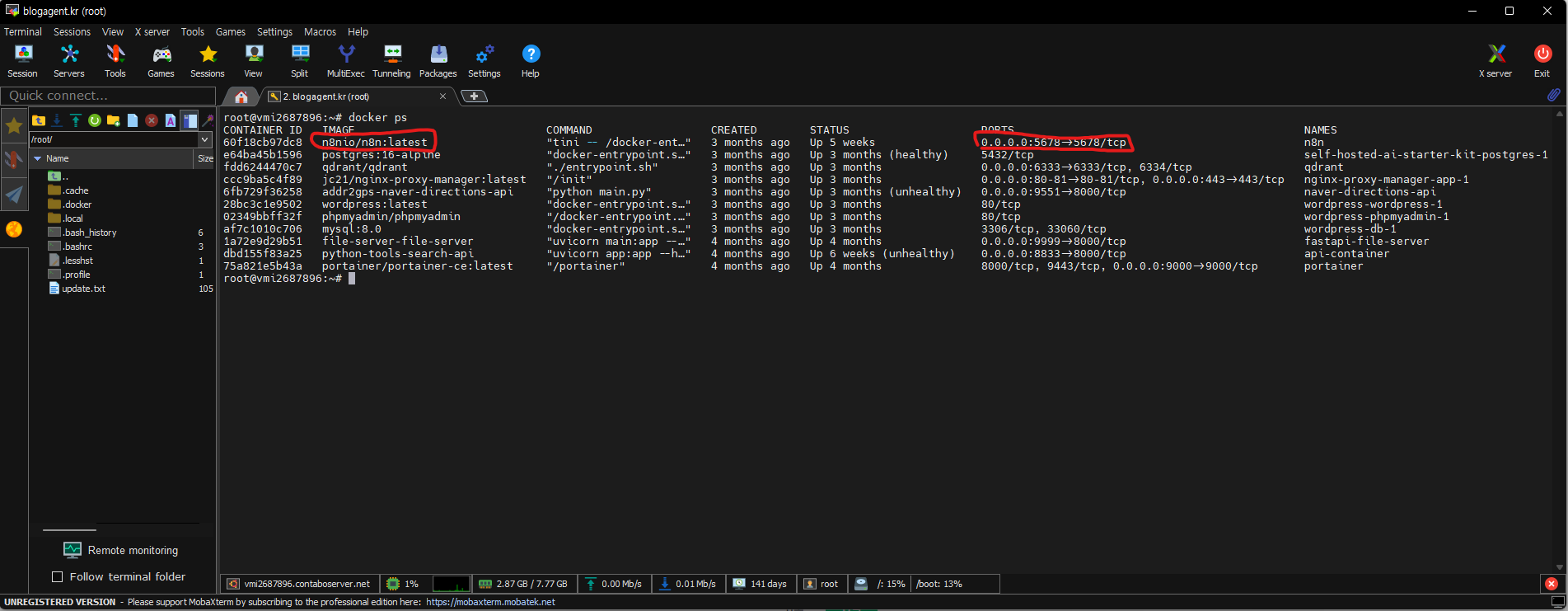Open the mobaxterm.mobatek.net link
The width and height of the screenshot is (1568, 611).
(x=490, y=602)
